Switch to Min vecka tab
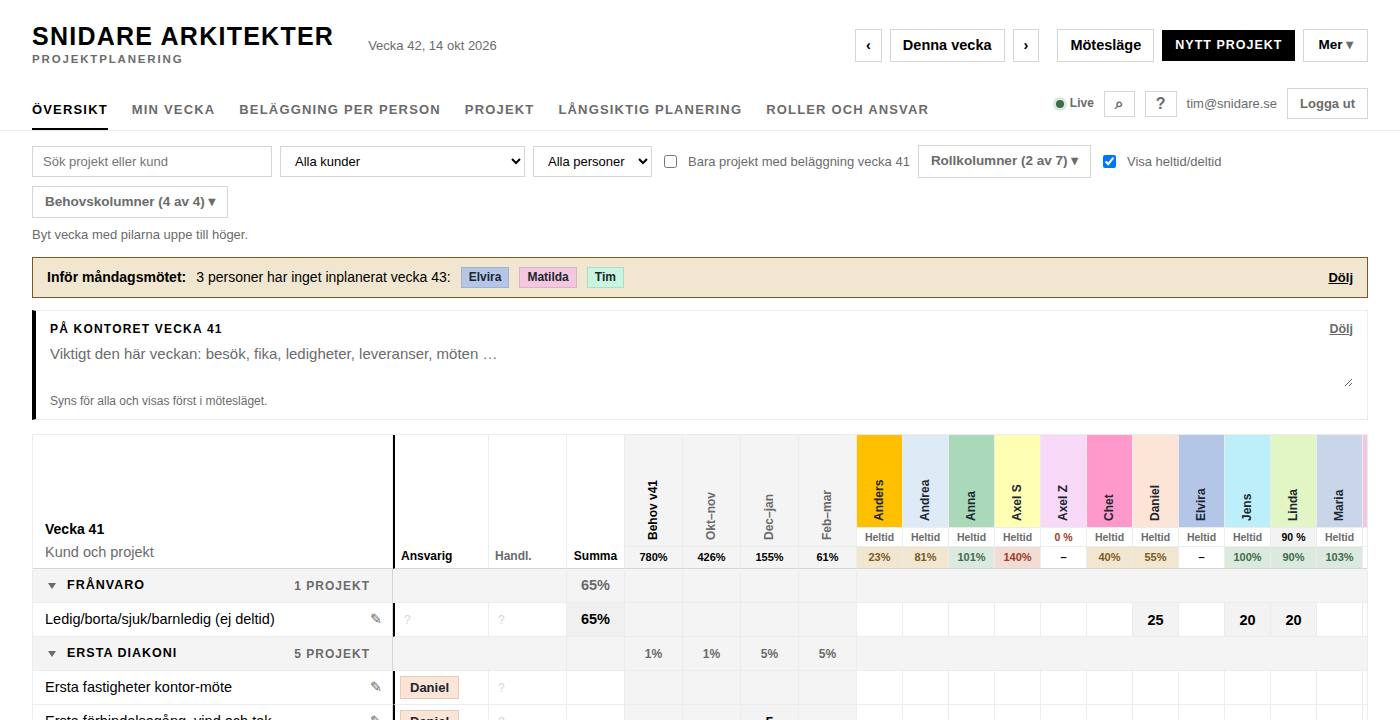This screenshot has width=1400, height=720. pyautogui.click(x=173, y=110)
